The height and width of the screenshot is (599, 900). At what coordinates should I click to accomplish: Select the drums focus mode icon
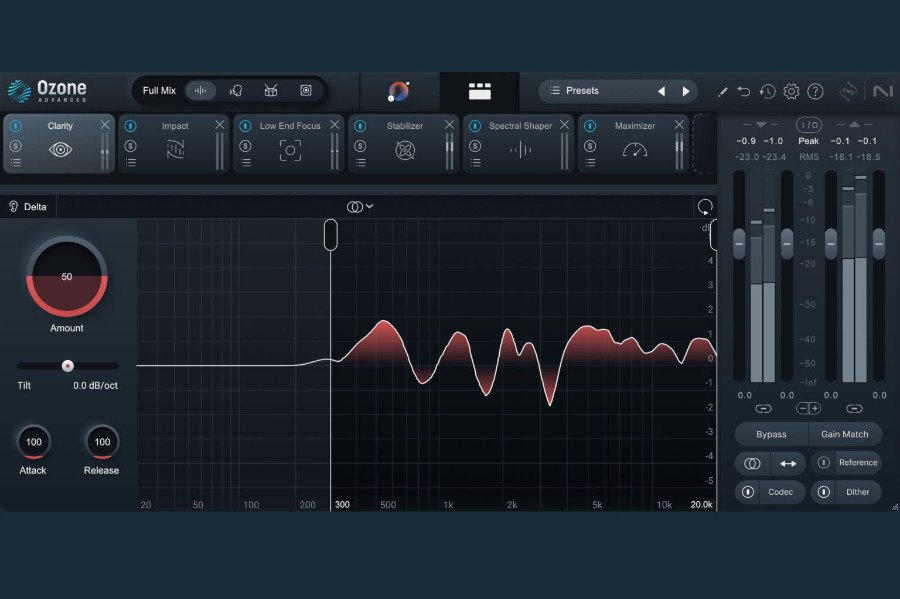click(271, 91)
